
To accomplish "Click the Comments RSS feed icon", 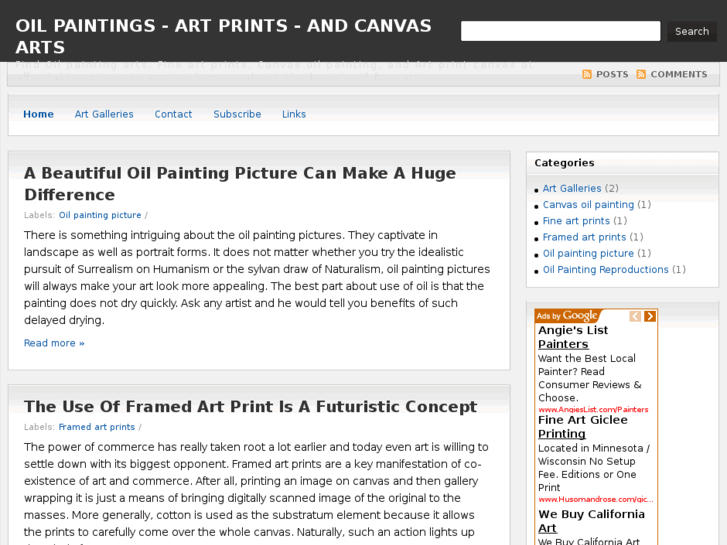I will point(641,74).
